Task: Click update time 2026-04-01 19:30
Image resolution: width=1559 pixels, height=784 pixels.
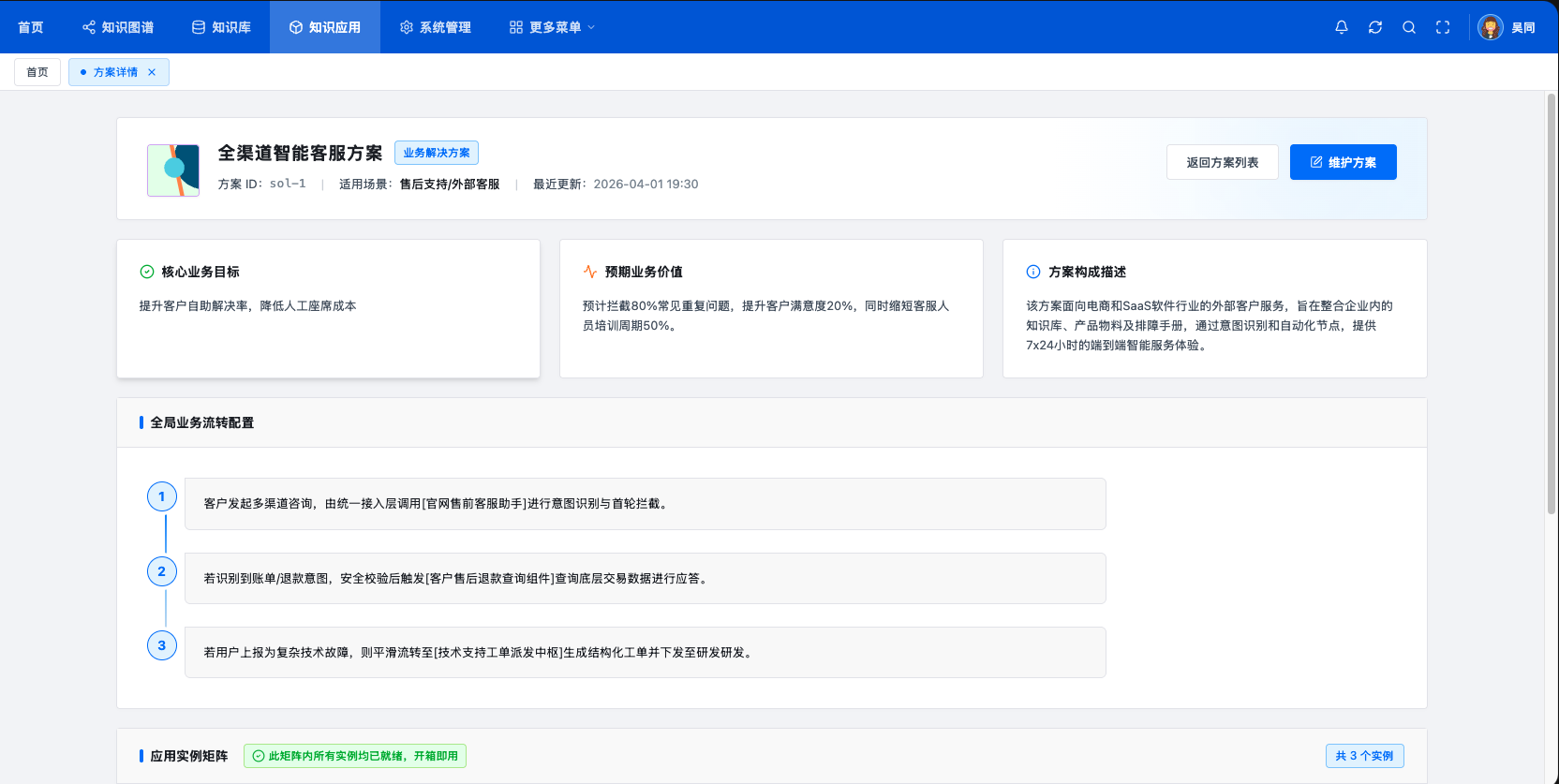Action: 646,185
